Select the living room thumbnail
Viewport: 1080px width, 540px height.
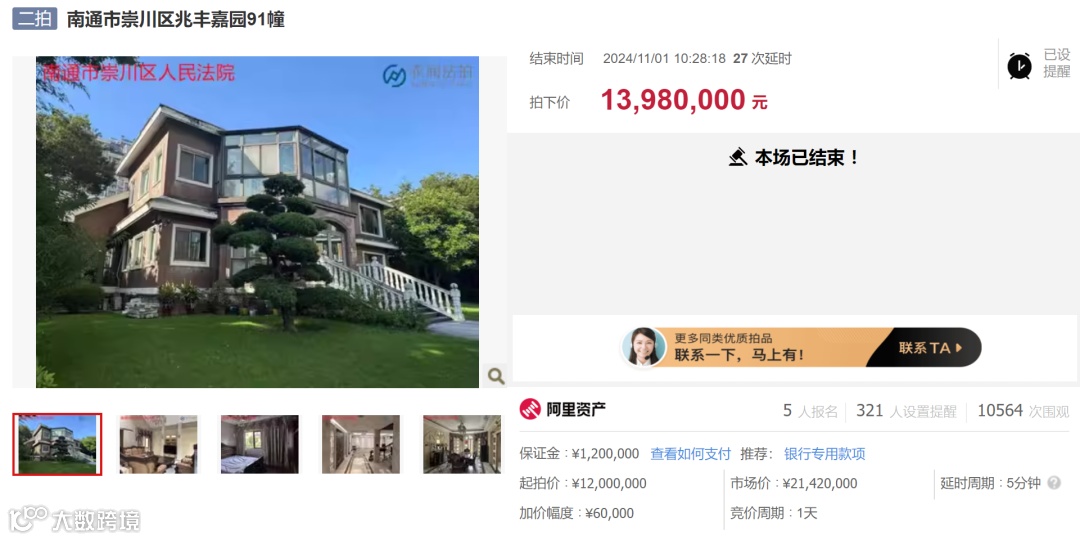158,444
